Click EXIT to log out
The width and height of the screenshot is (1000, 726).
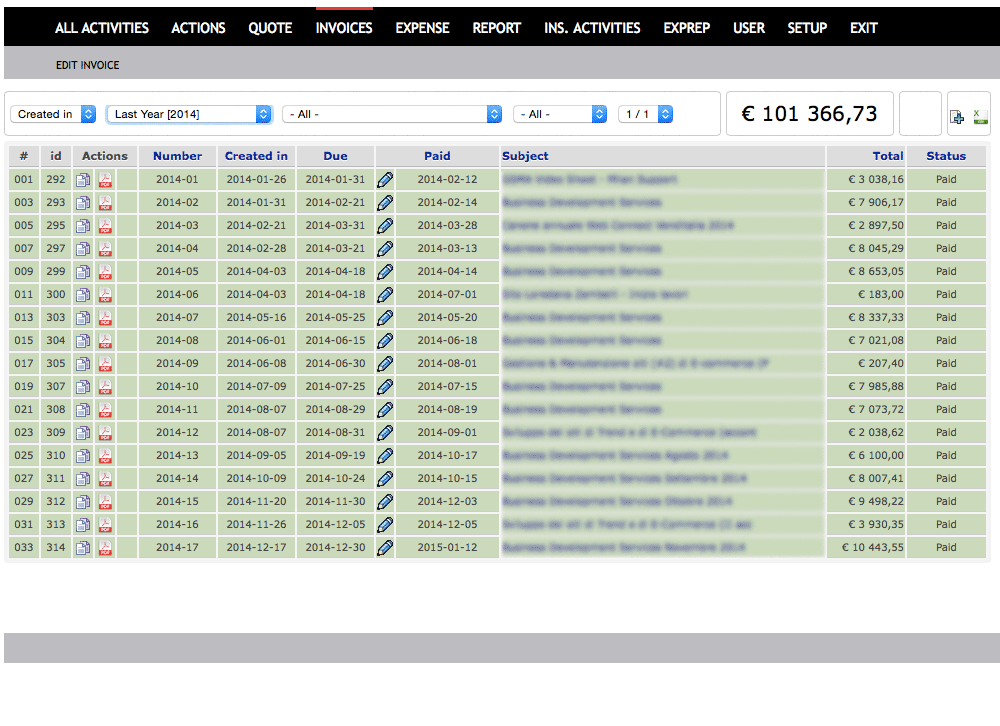[864, 28]
